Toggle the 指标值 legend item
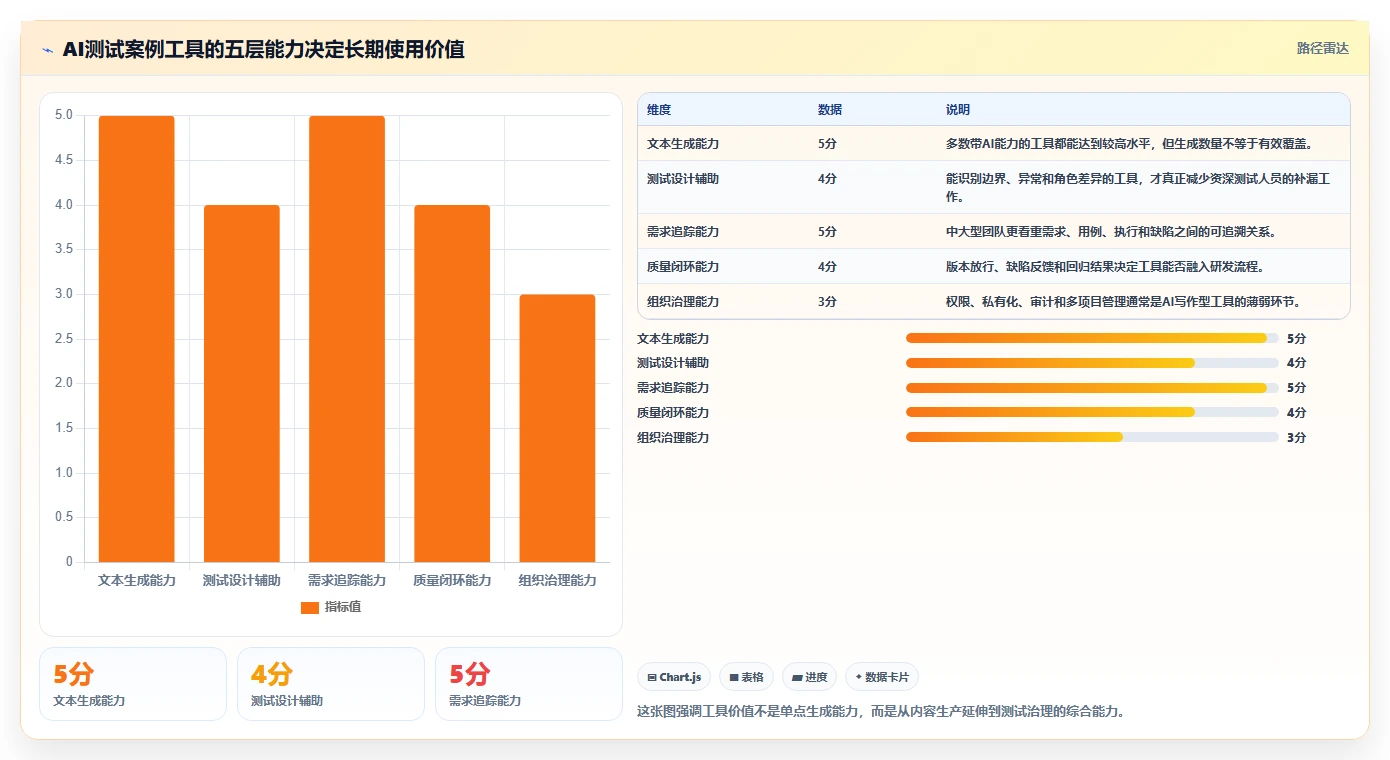This screenshot has height=760, width=1390. [x=331, y=607]
